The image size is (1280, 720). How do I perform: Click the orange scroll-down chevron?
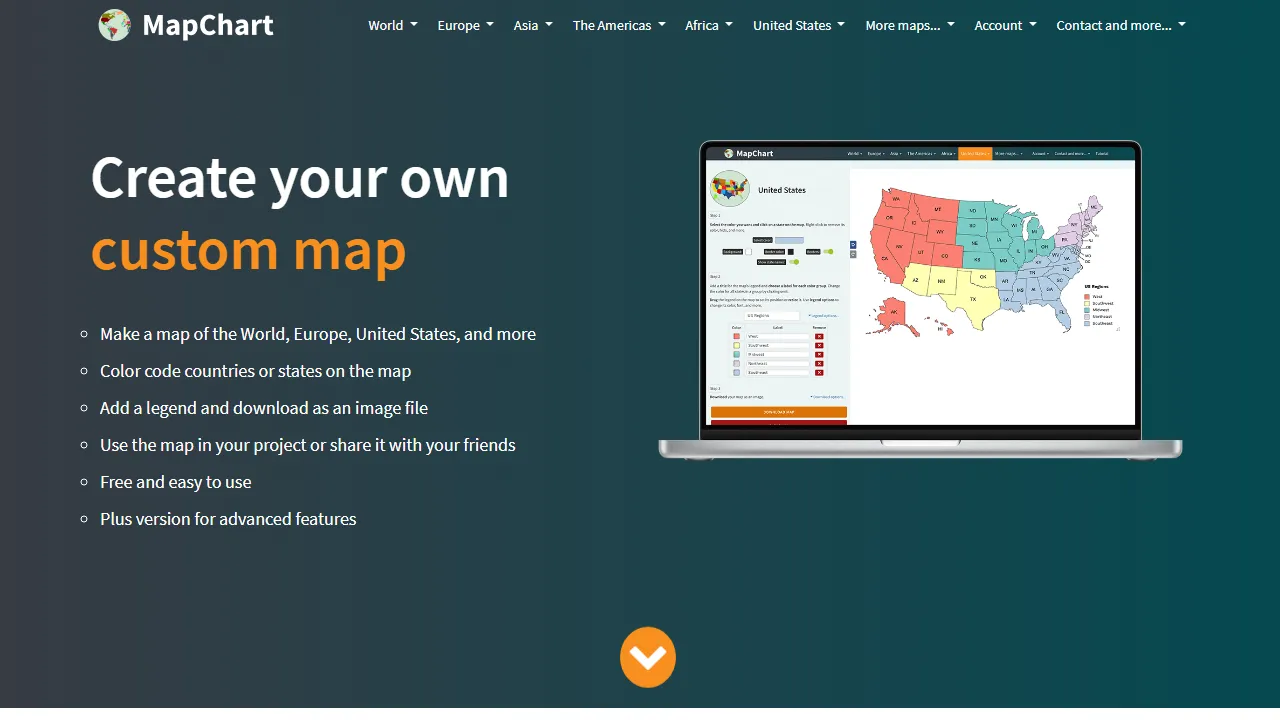648,657
